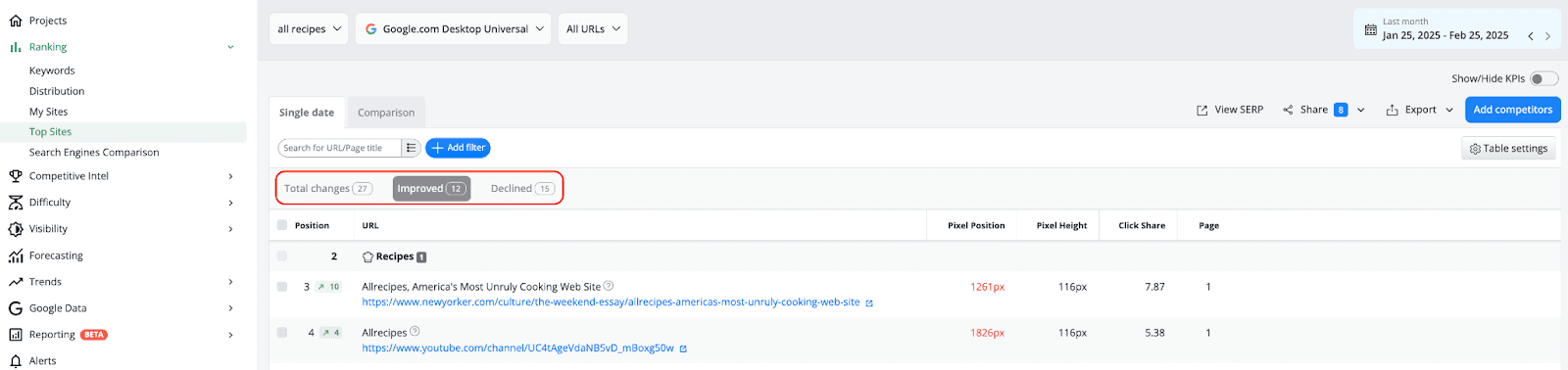
Task: Click the Recipes count badge
Action: (421, 257)
